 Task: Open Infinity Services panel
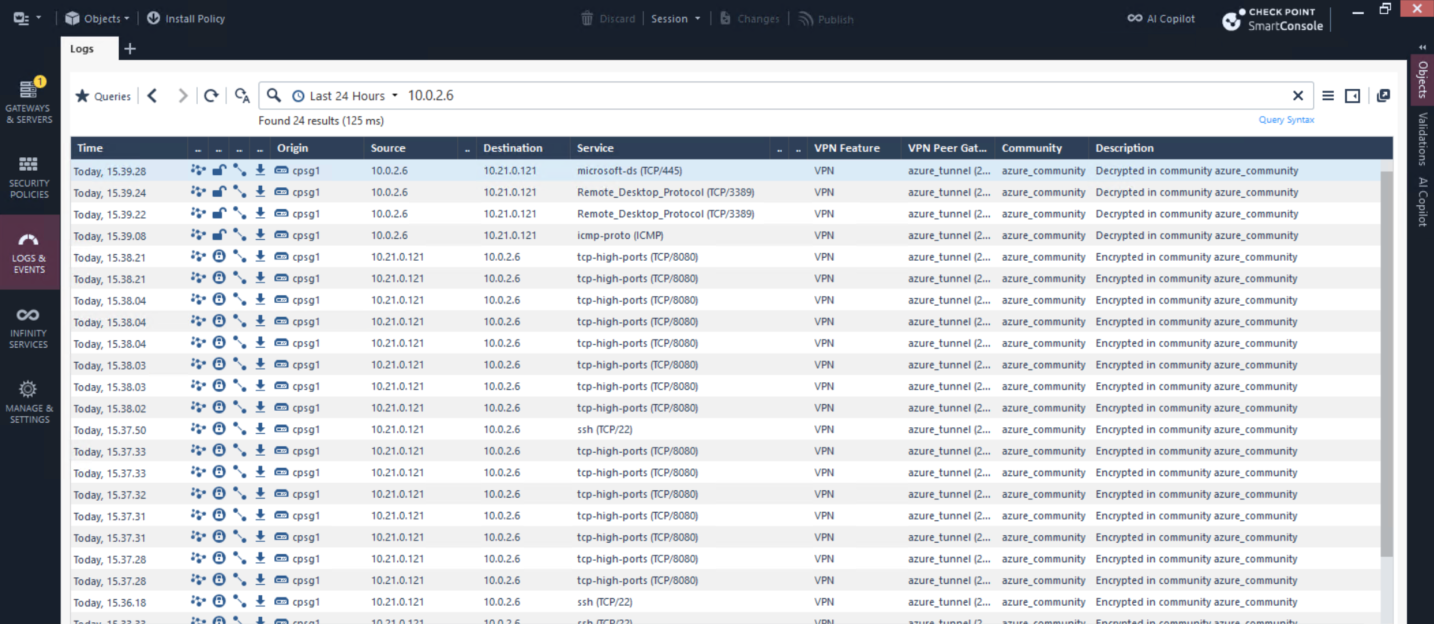[29, 328]
